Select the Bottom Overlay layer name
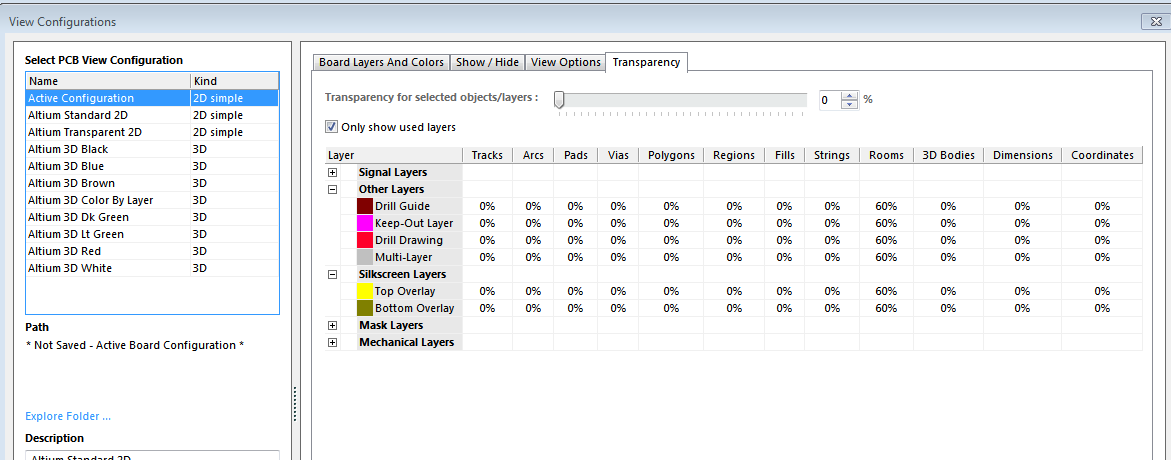 (x=414, y=308)
